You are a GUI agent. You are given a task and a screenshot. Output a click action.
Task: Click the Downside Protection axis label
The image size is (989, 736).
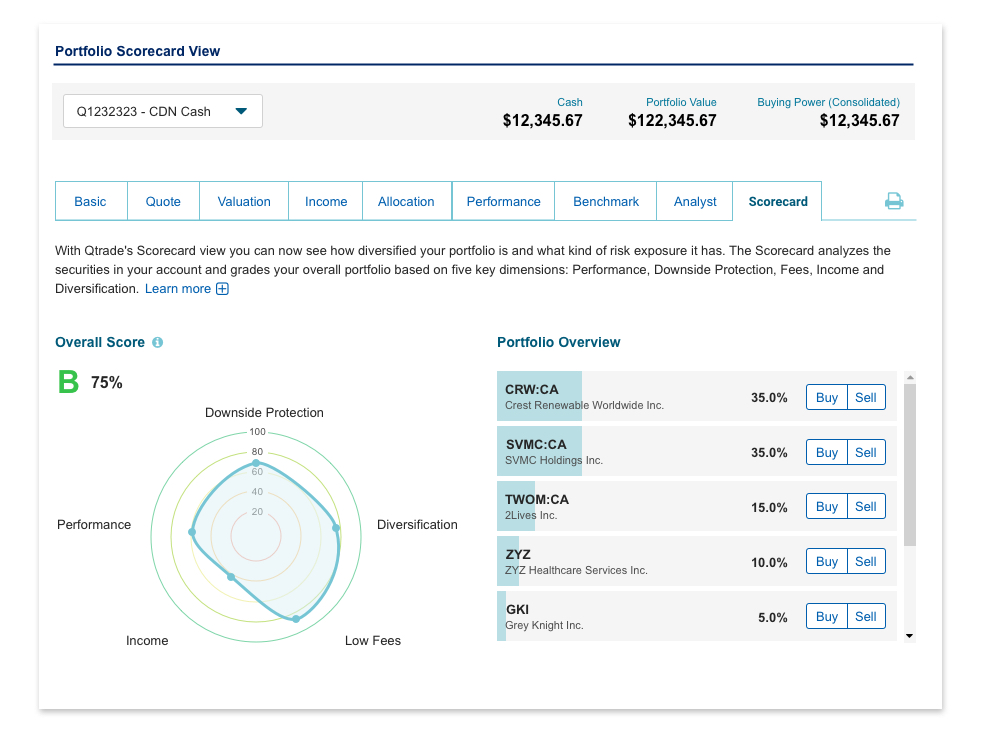point(264,412)
